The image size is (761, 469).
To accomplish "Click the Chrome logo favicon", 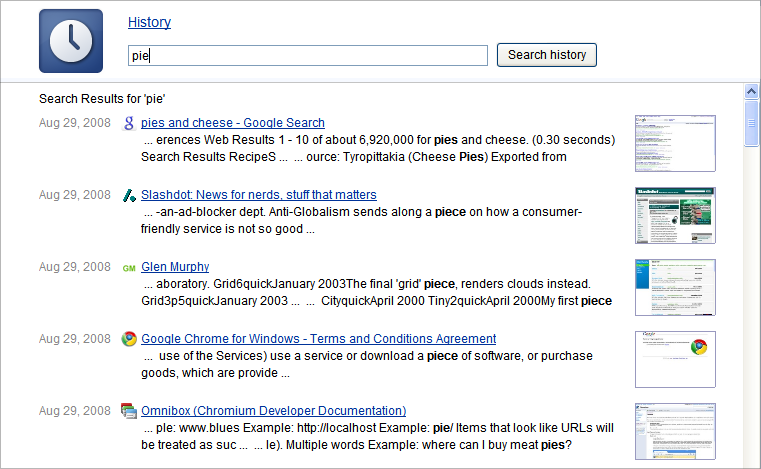I will click(x=129, y=339).
